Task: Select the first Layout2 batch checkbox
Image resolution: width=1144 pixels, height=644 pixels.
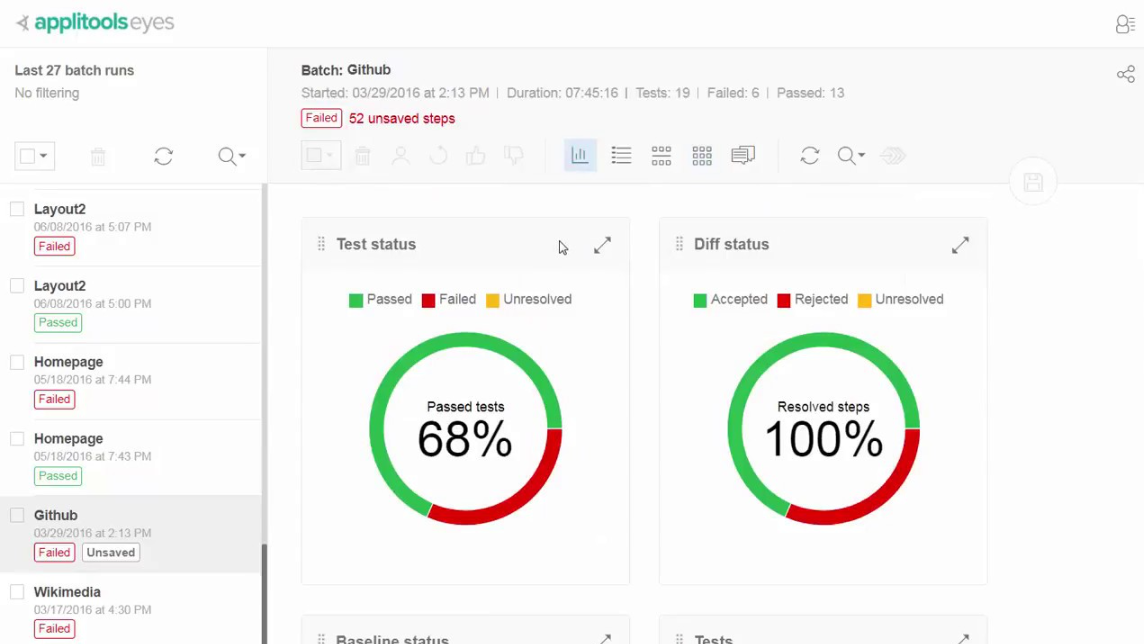Action: point(17,209)
